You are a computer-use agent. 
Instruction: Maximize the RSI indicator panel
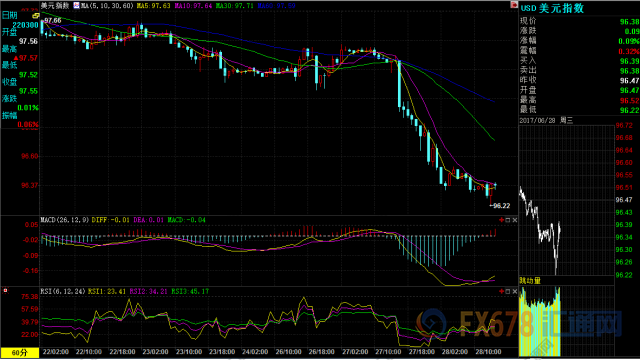point(508,291)
